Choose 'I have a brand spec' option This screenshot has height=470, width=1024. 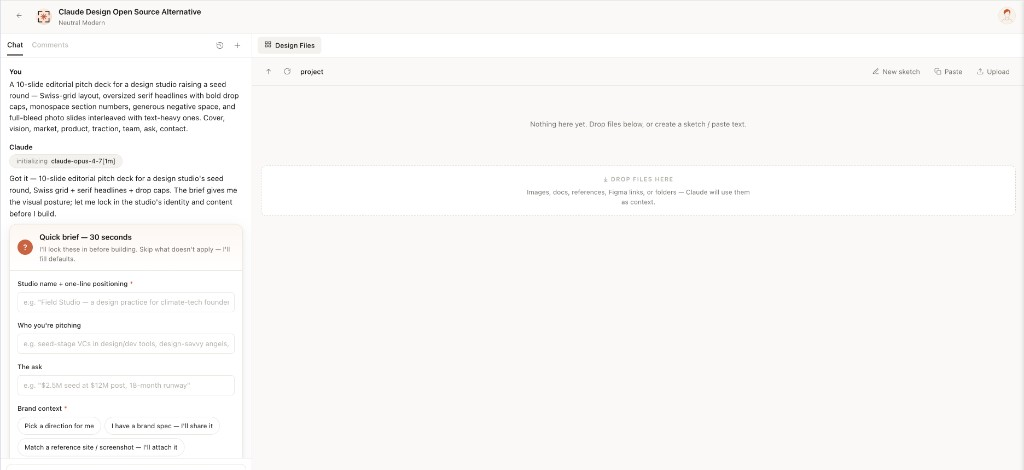162,426
